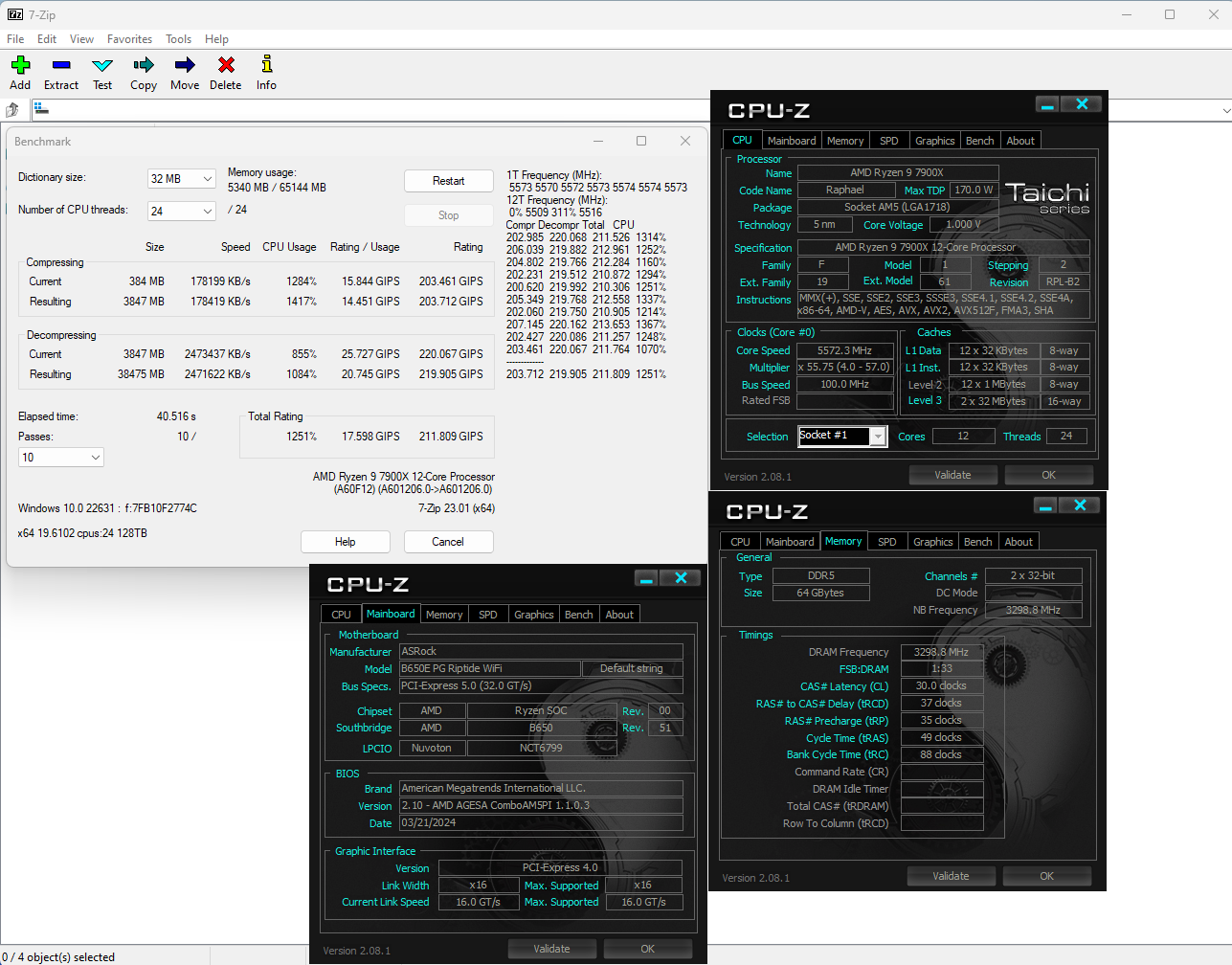Click the BIOS date 03/21/2024 field

coord(541,823)
